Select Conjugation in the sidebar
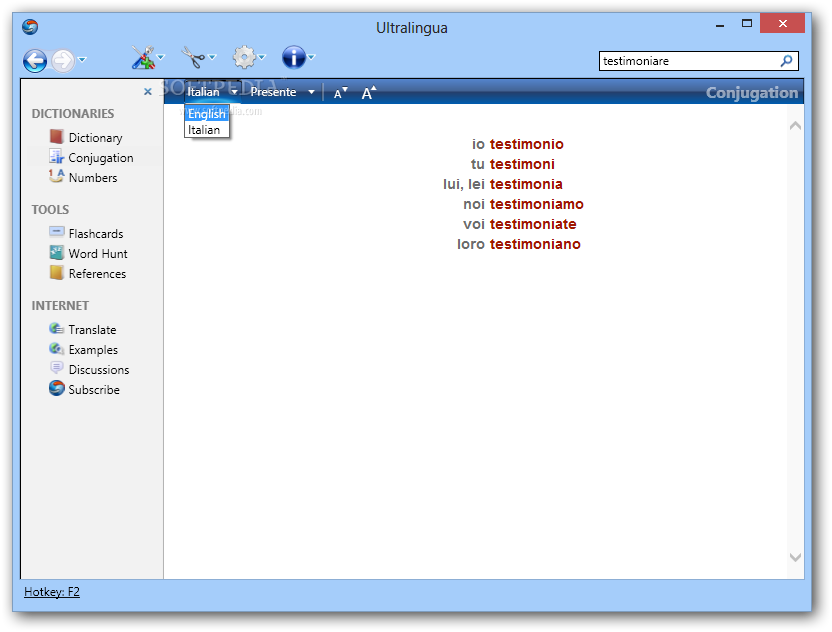The width and height of the screenshot is (832, 632). click(101, 158)
